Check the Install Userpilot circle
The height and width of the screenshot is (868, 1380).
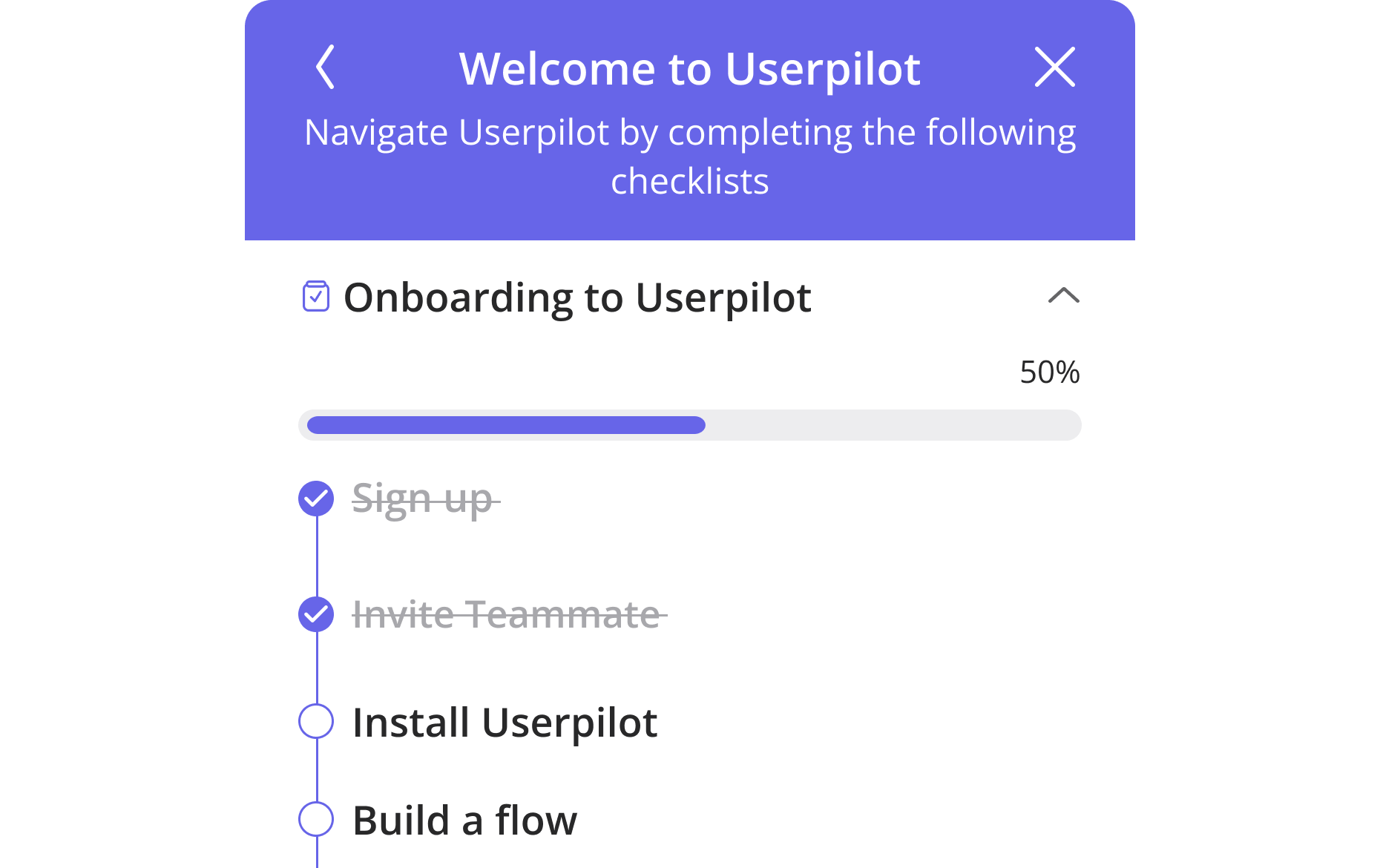point(316,721)
